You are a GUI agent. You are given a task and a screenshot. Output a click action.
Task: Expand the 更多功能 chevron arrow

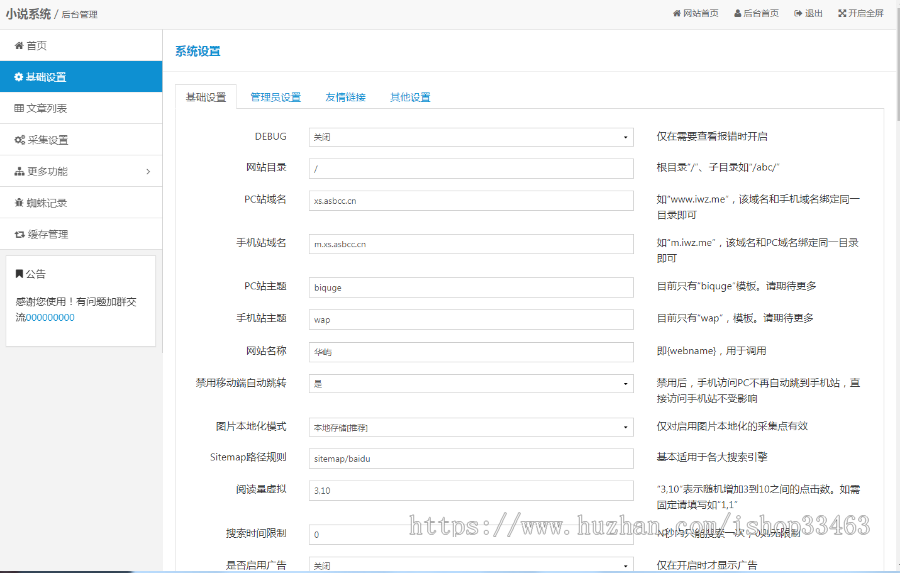pos(148,172)
